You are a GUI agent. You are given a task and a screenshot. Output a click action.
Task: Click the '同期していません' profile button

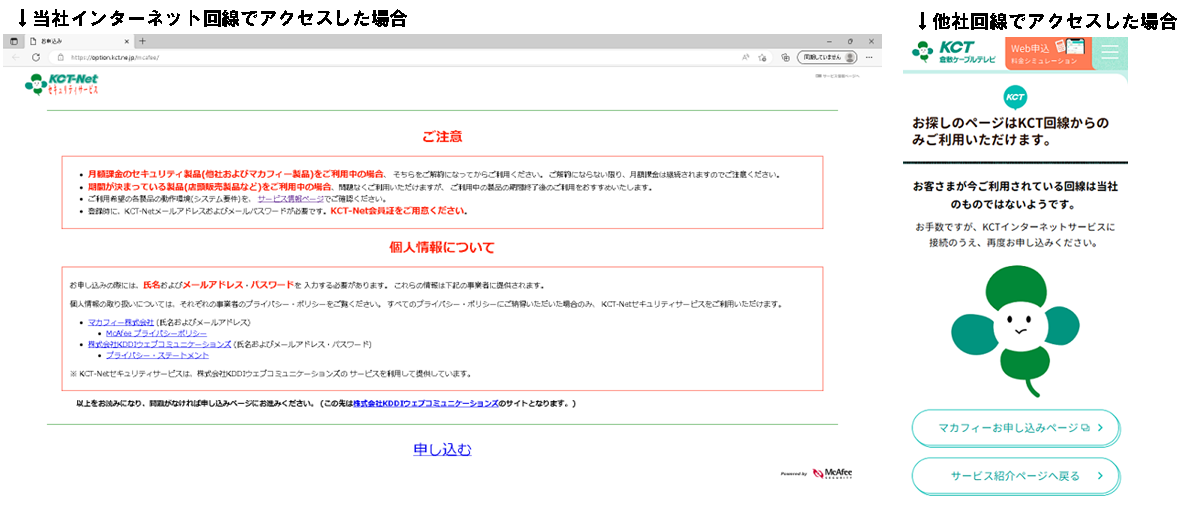point(828,57)
